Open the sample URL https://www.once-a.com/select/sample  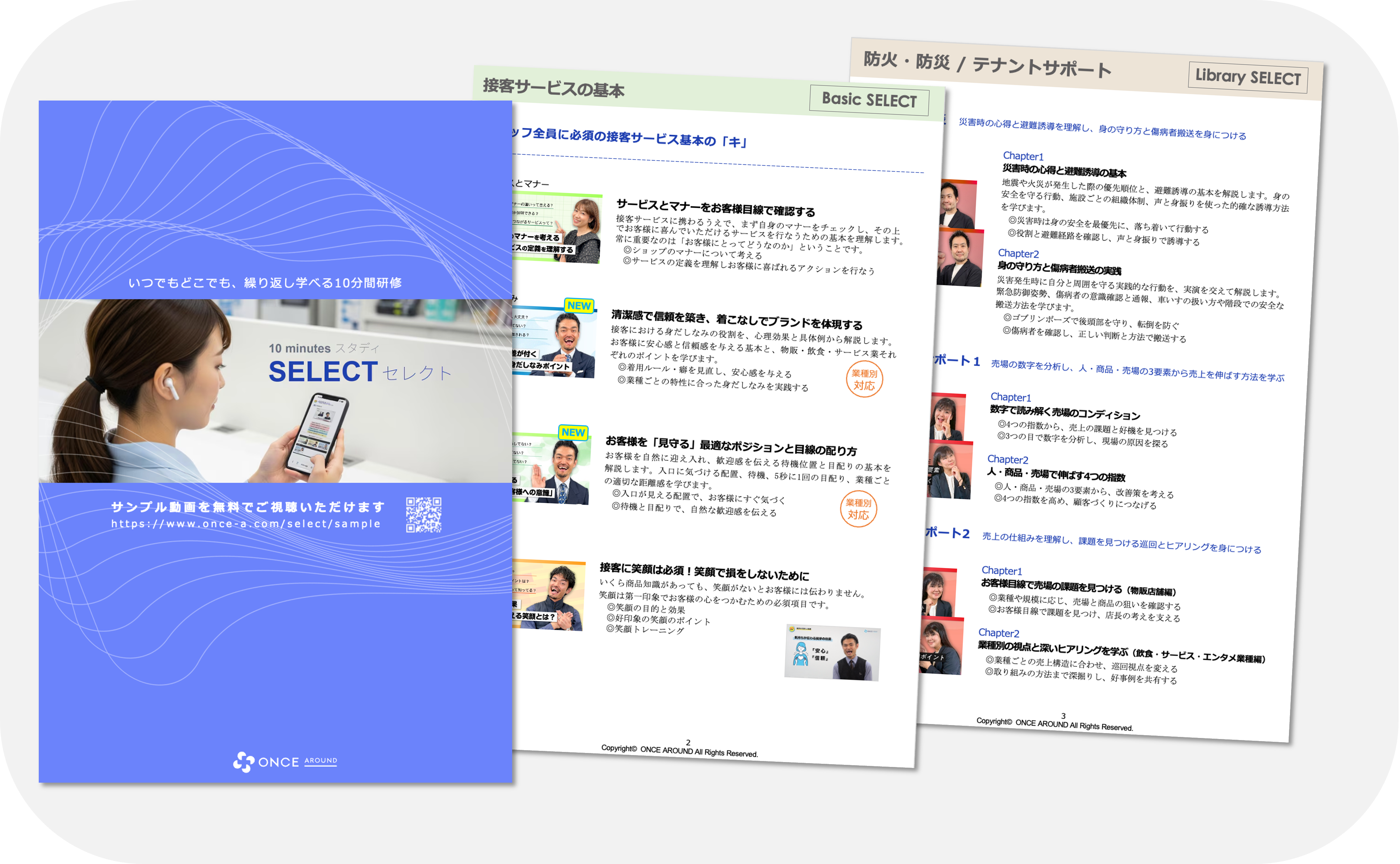pos(246,523)
